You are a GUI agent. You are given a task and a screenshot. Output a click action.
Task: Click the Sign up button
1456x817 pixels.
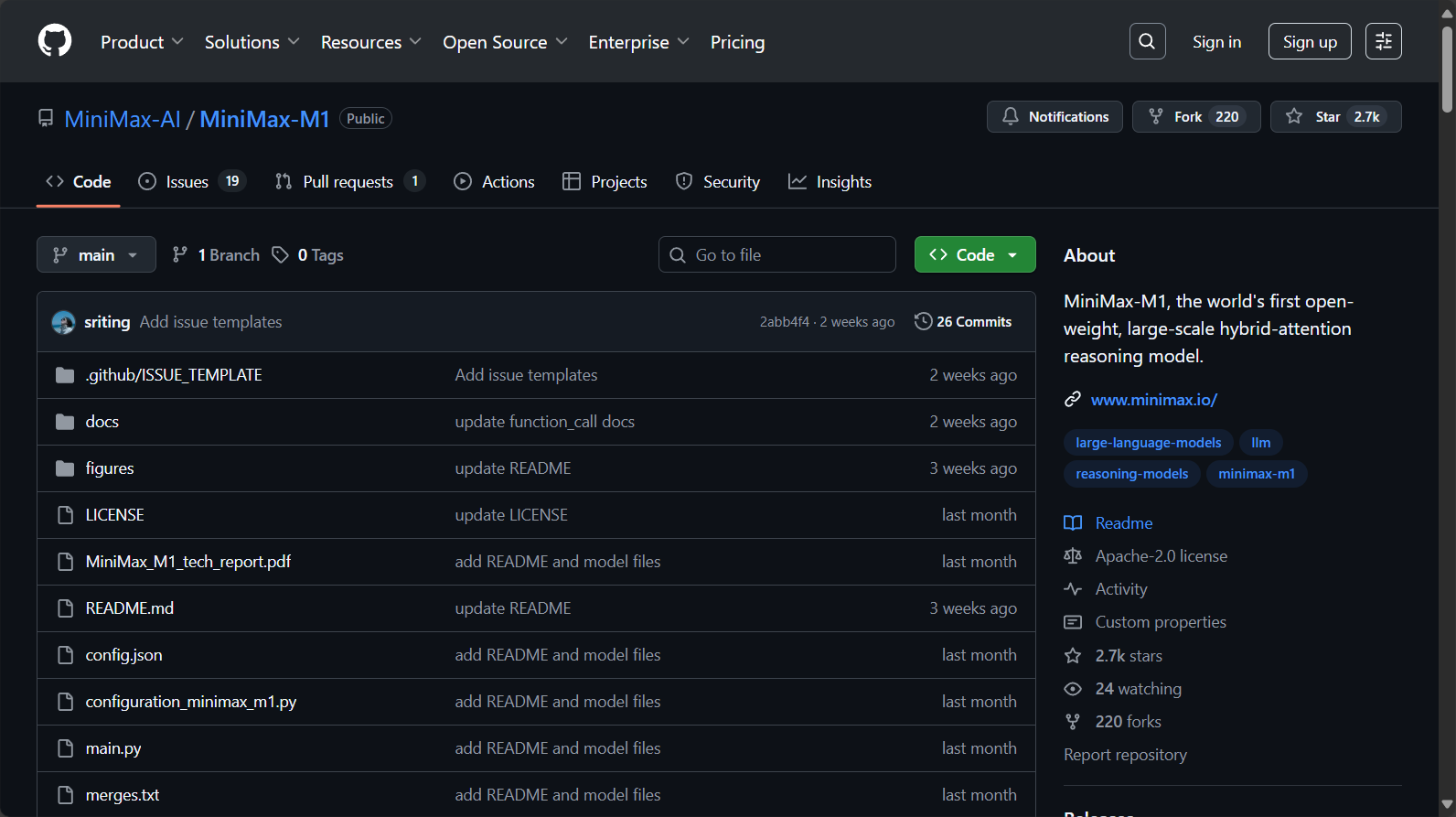point(1310,41)
